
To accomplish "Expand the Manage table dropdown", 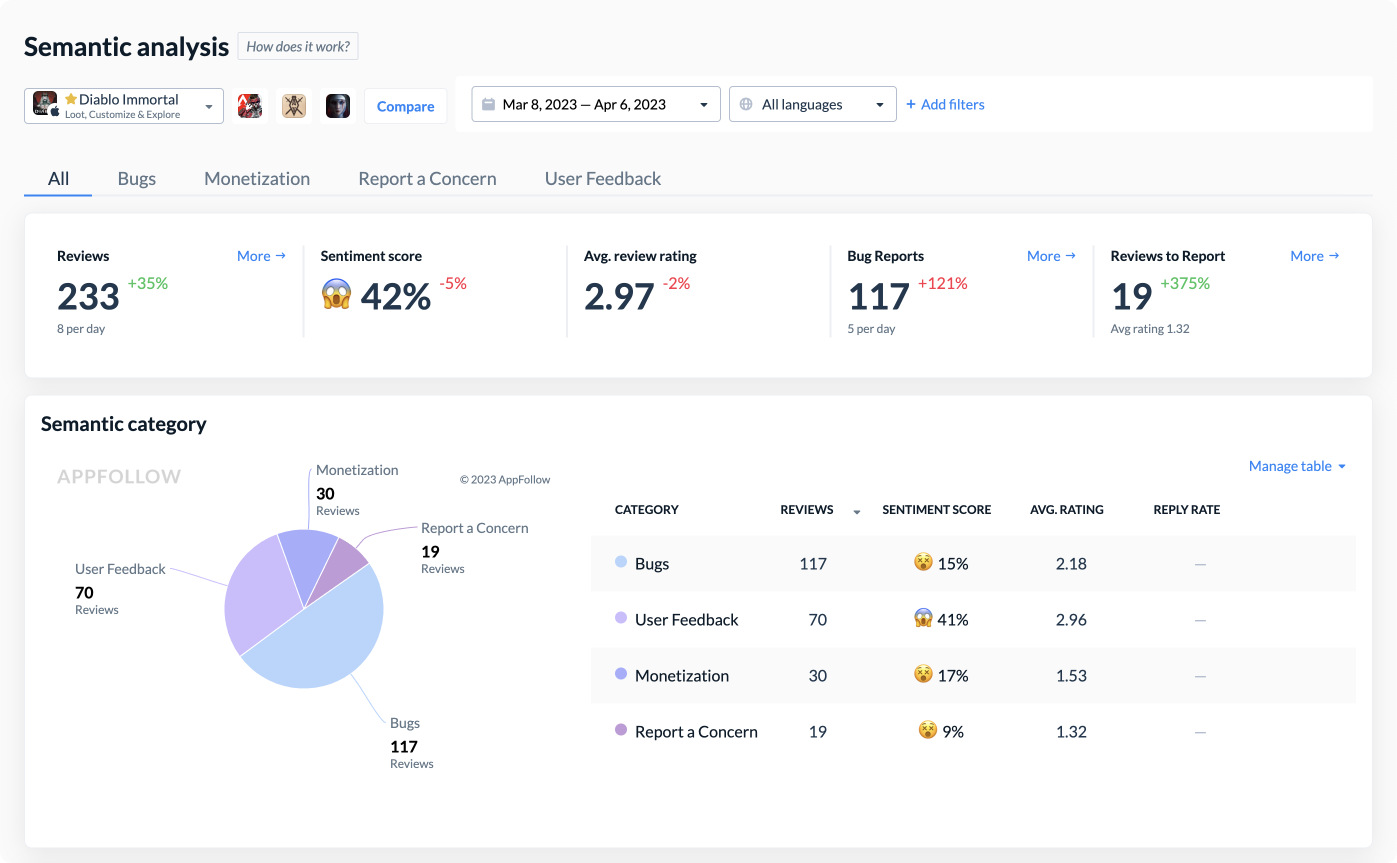I will [1297, 466].
